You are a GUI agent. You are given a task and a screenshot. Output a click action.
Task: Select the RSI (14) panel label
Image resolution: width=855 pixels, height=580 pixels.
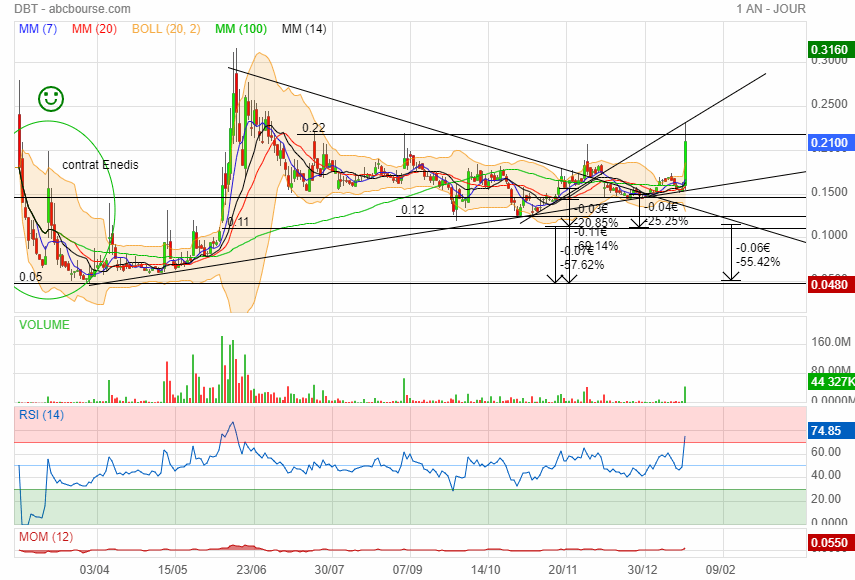[x=41, y=415]
